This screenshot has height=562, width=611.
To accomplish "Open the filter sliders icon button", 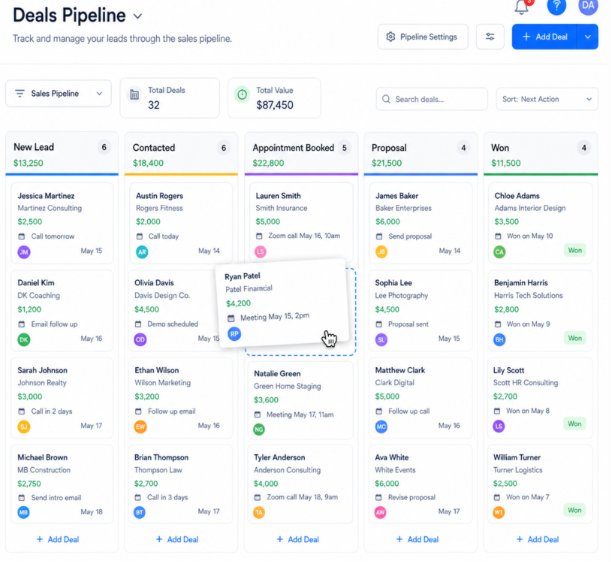I will [490, 37].
